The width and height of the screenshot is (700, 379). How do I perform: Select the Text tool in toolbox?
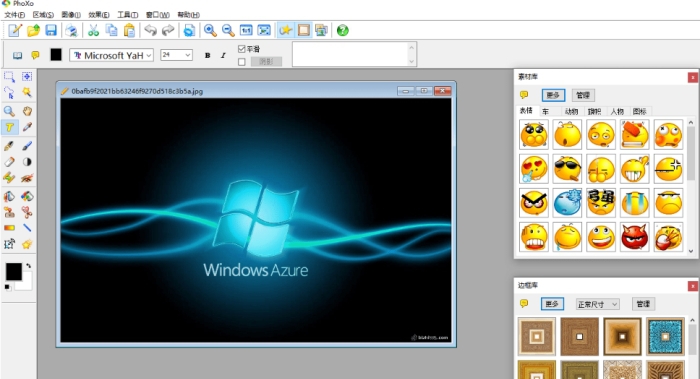click(9, 127)
